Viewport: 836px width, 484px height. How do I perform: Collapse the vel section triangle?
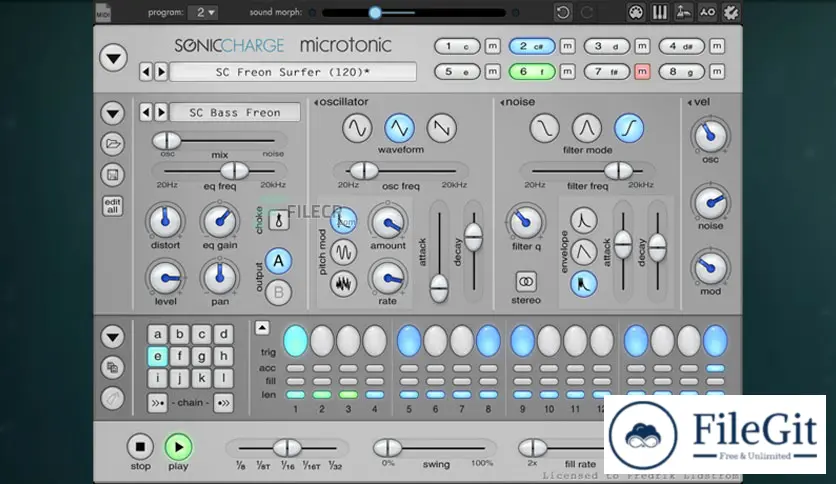click(690, 102)
